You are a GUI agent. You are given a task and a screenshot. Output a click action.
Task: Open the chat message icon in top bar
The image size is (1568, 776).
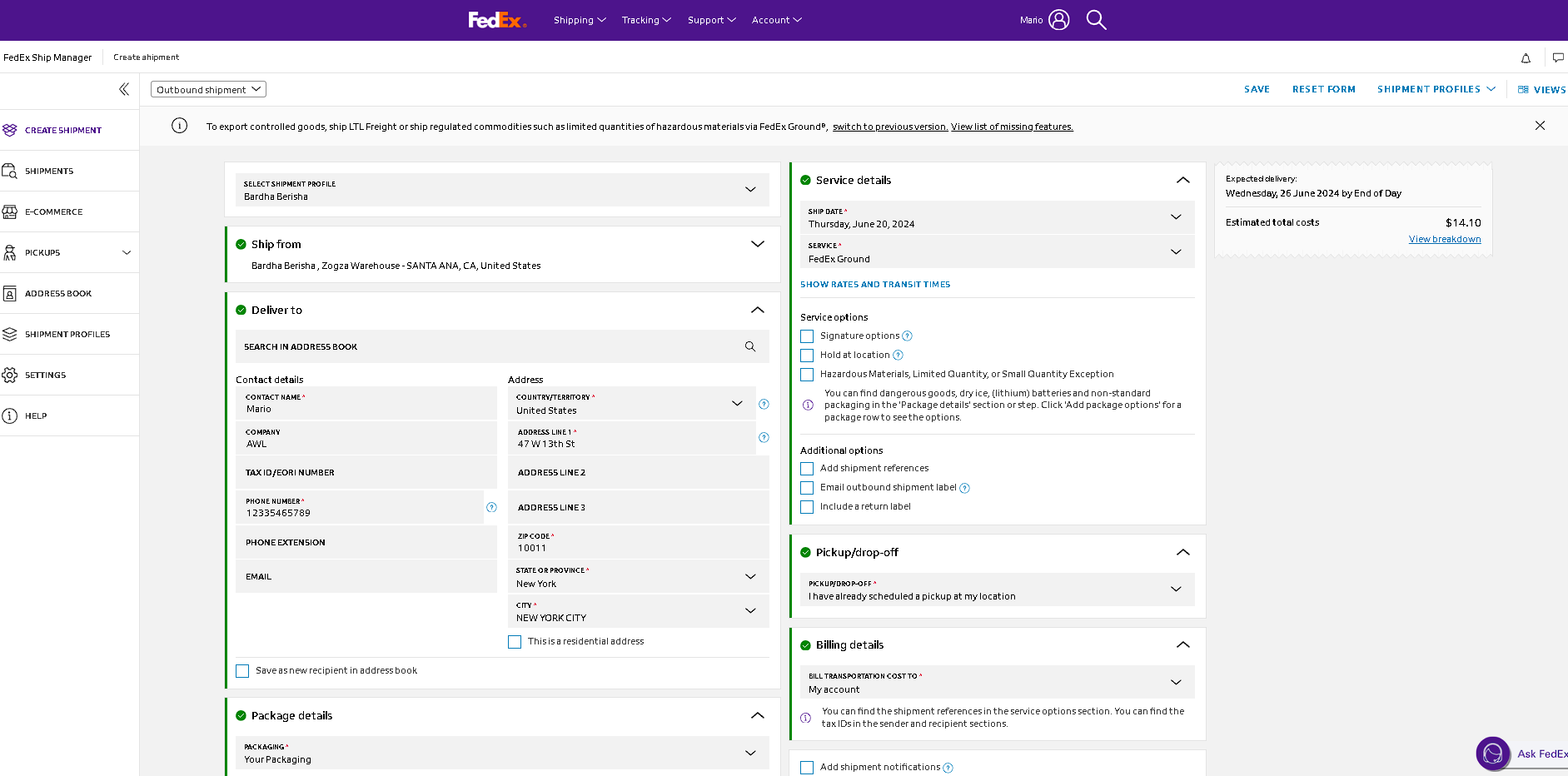click(1558, 57)
